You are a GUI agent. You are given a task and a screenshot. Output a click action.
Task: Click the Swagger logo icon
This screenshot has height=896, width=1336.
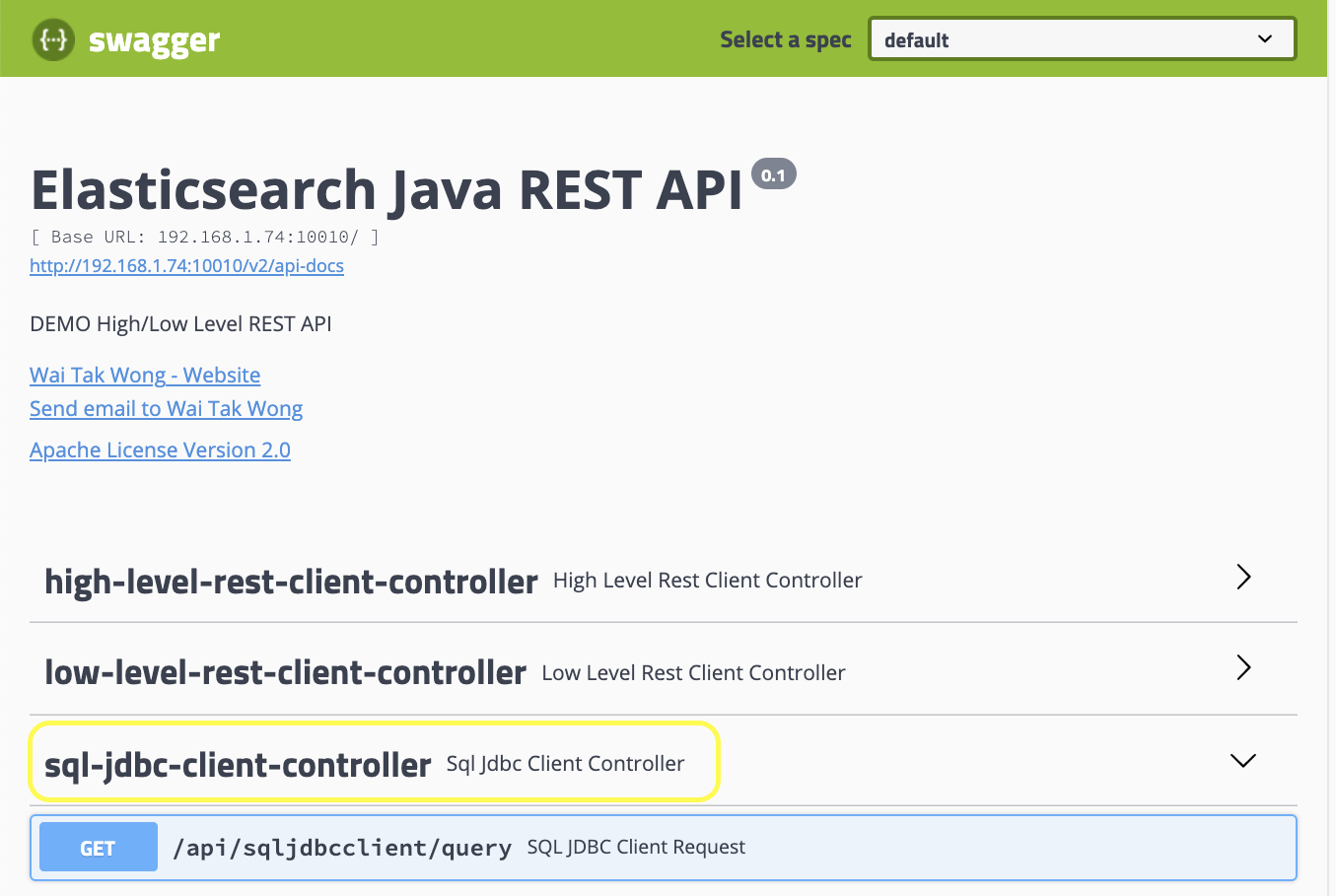(x=54, y=39)
